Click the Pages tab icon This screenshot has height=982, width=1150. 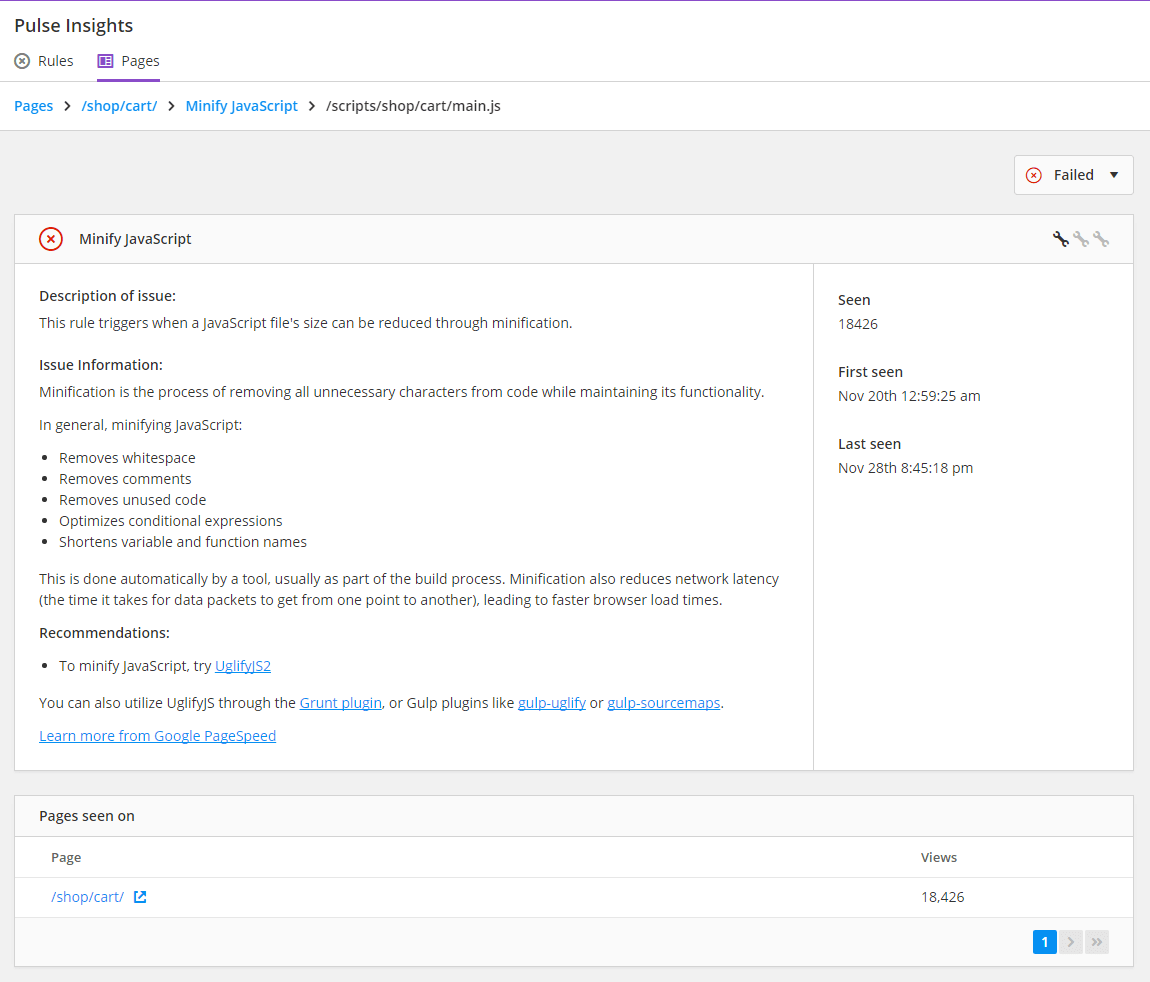point(105,60)
